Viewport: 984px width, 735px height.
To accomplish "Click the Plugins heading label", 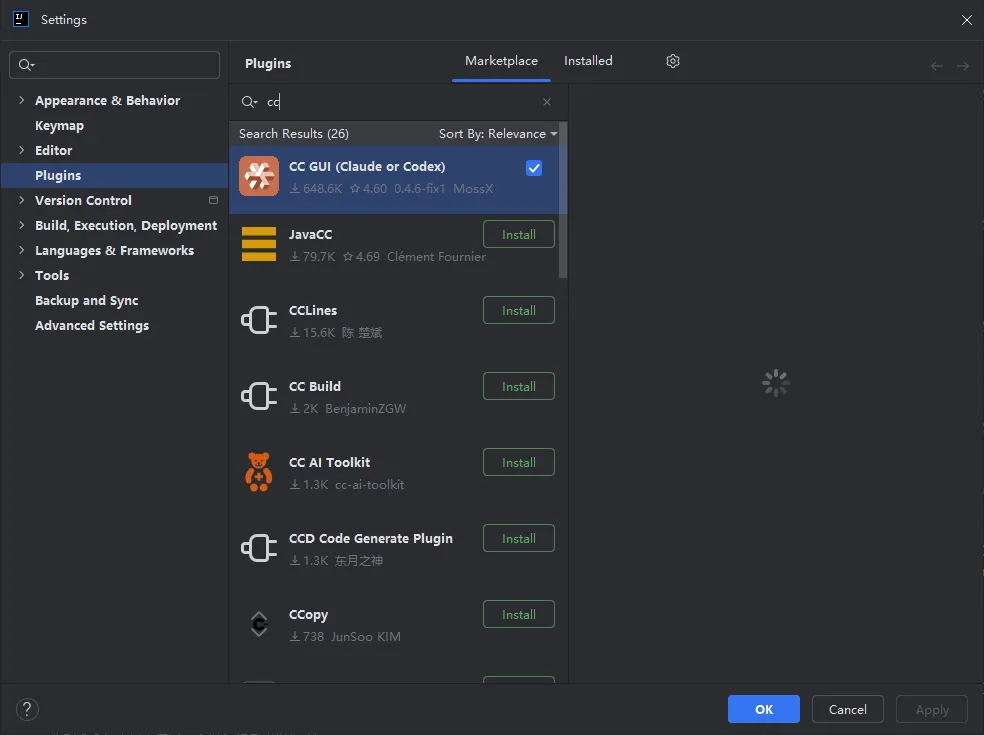I will (268, 63).
